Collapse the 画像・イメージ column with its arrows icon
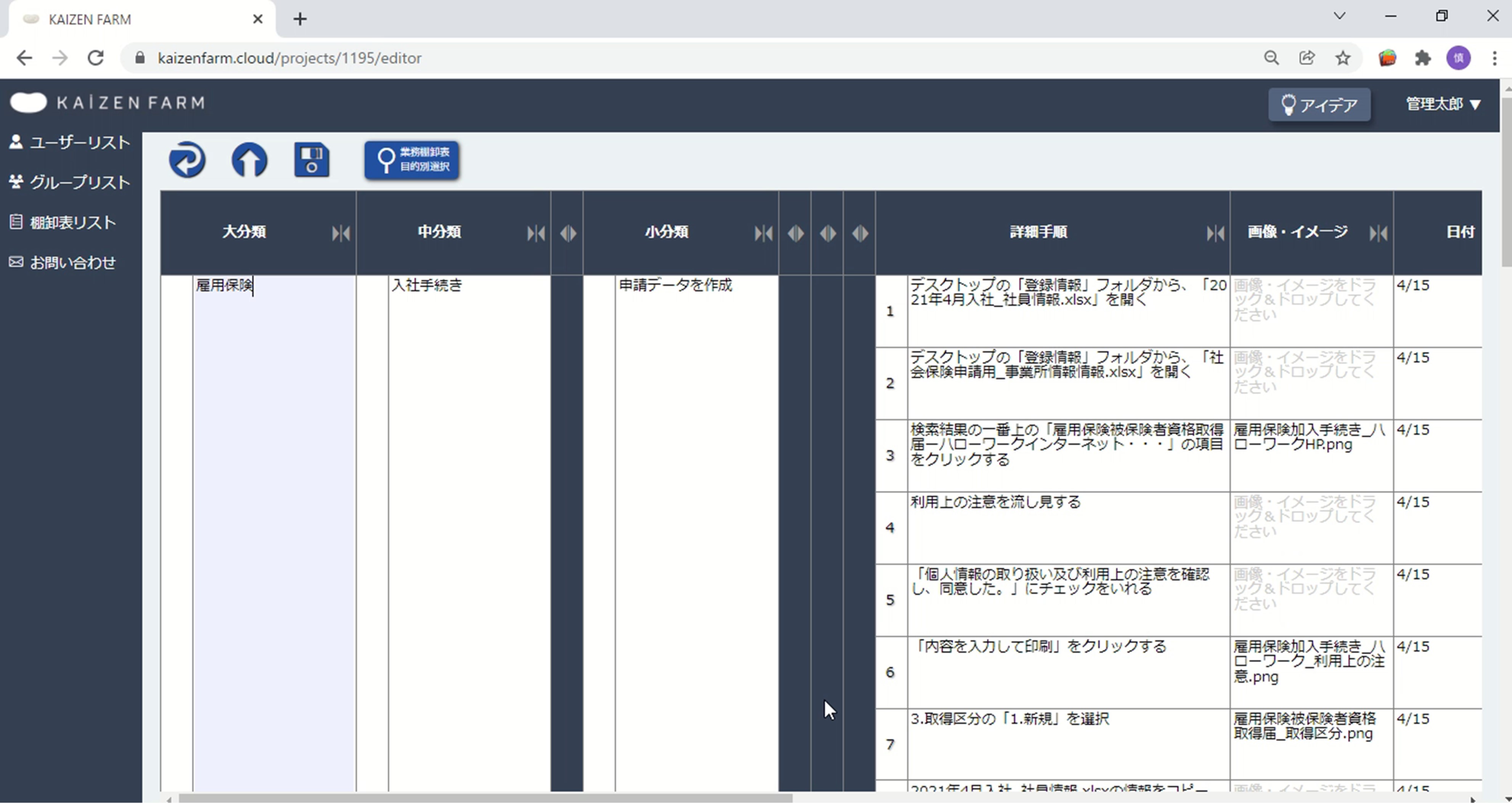The width and height of the screenshot is (1512, 803). click(1379, 234)
